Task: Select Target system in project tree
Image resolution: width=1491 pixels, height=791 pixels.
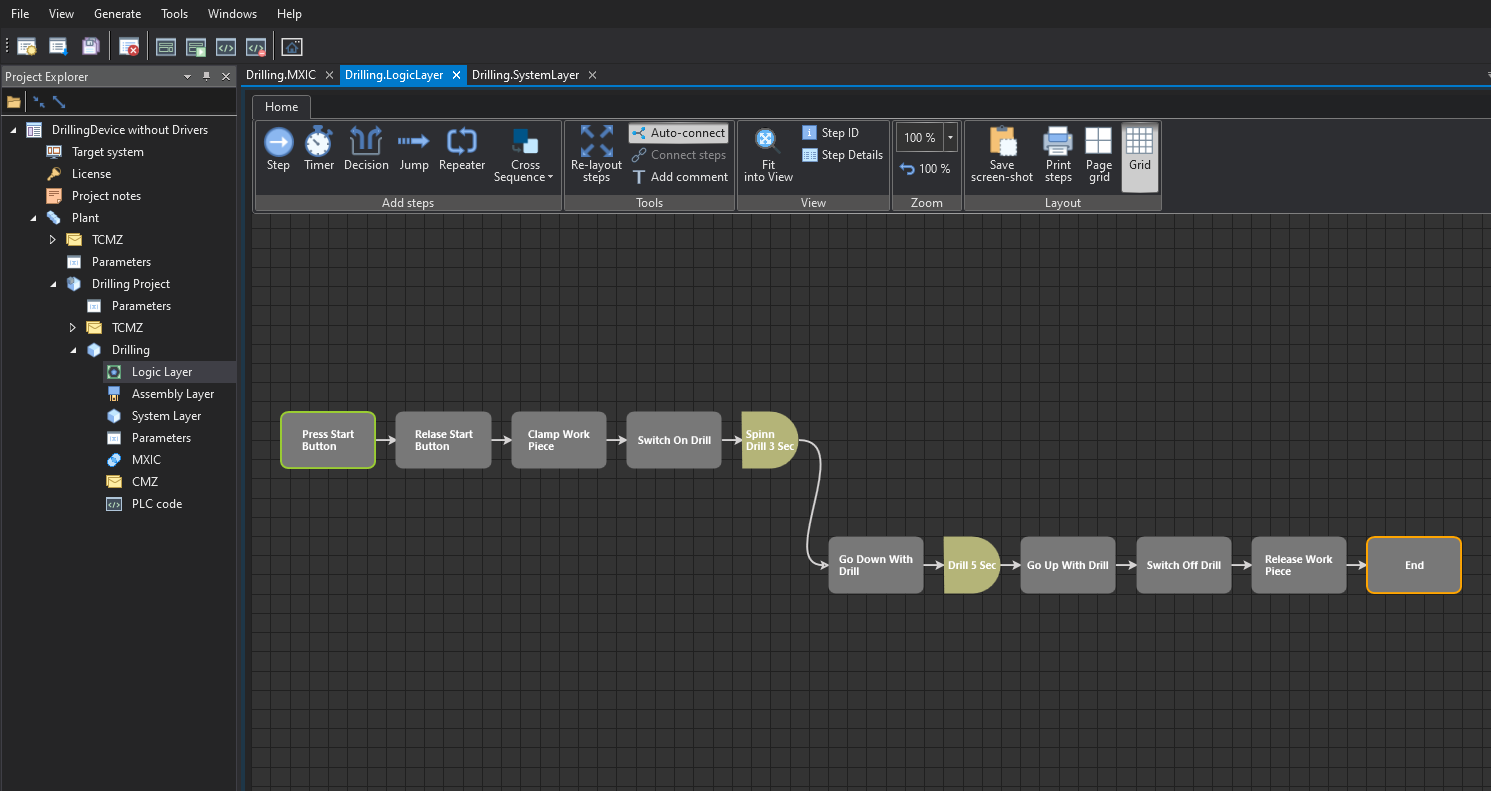Action: 107,152
